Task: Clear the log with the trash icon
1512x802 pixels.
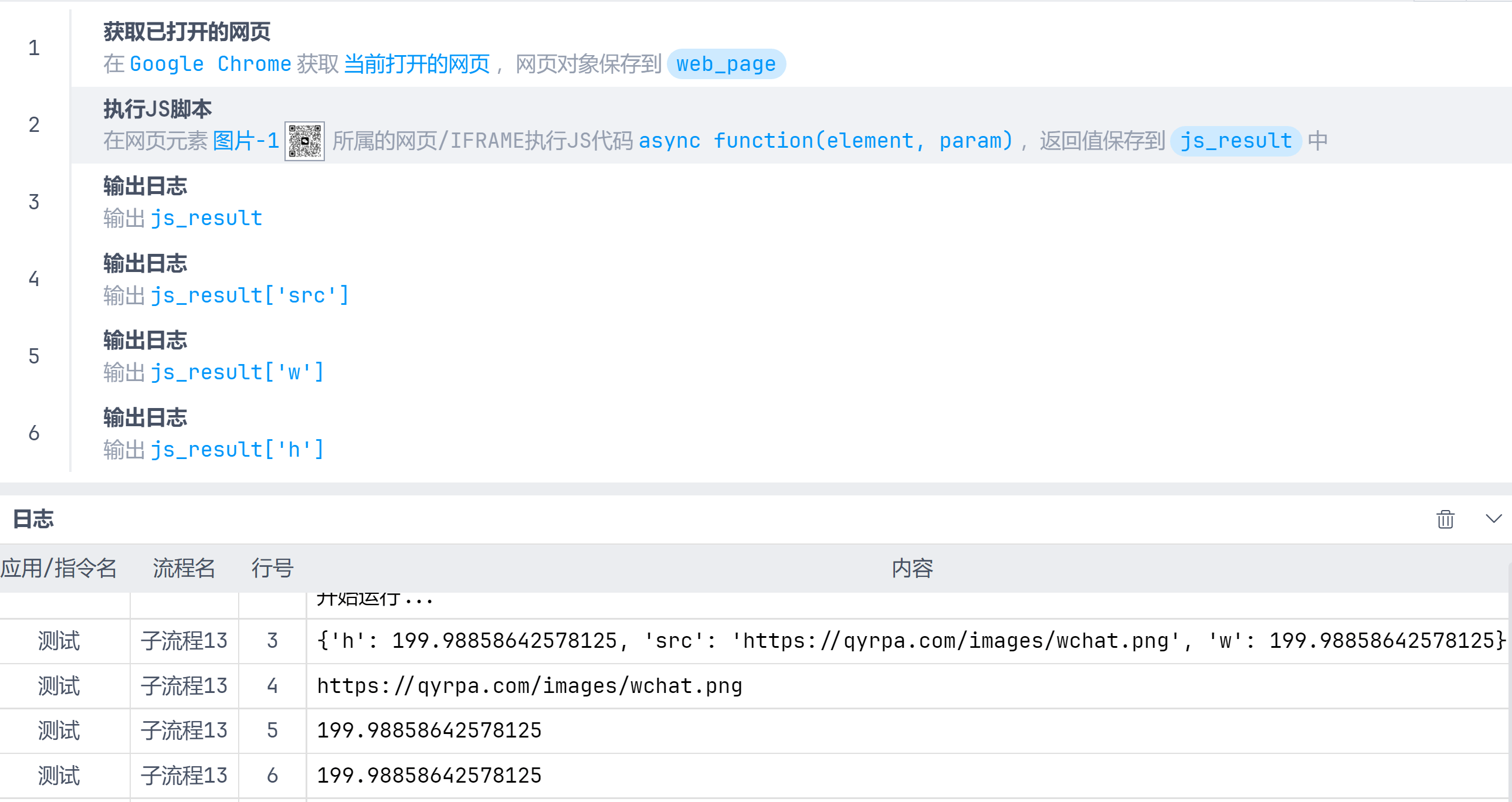Action: (x=1445, y=519)
